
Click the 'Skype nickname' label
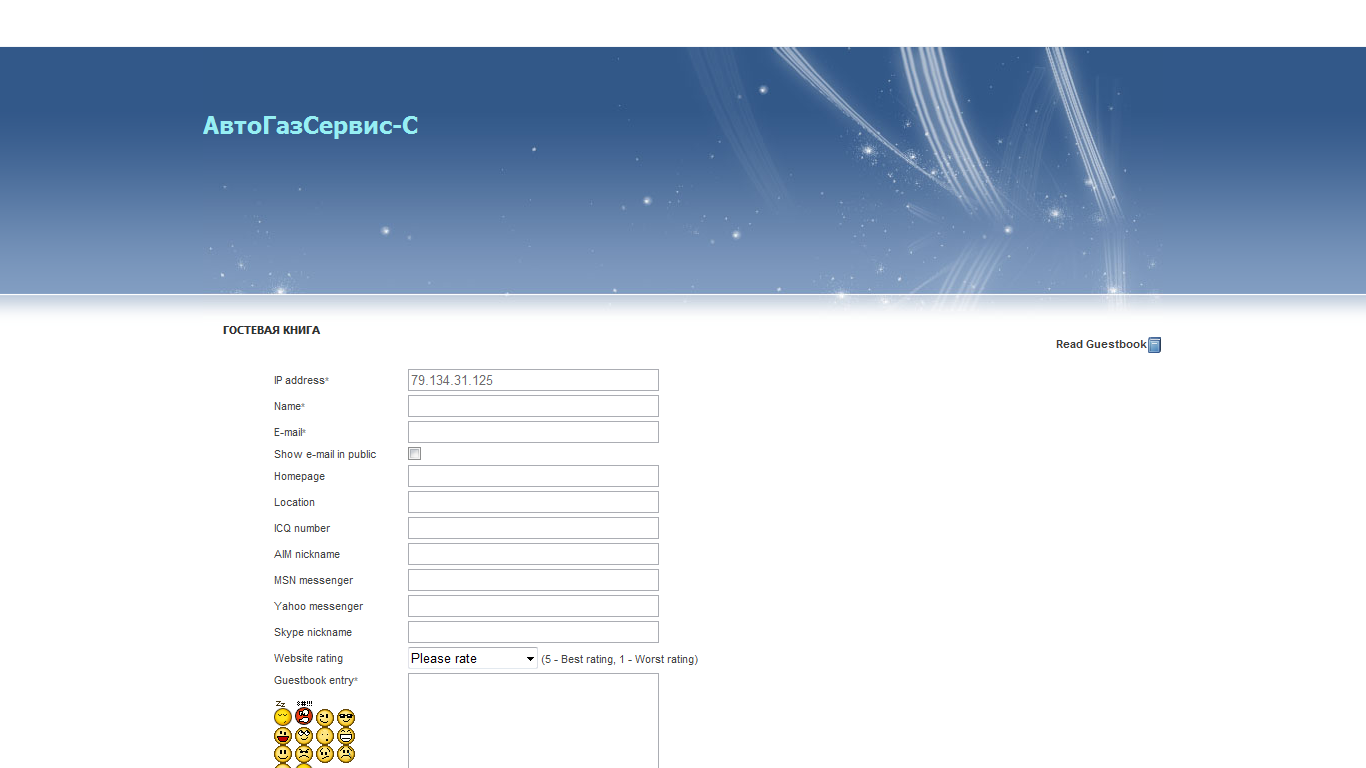(313, 632)
